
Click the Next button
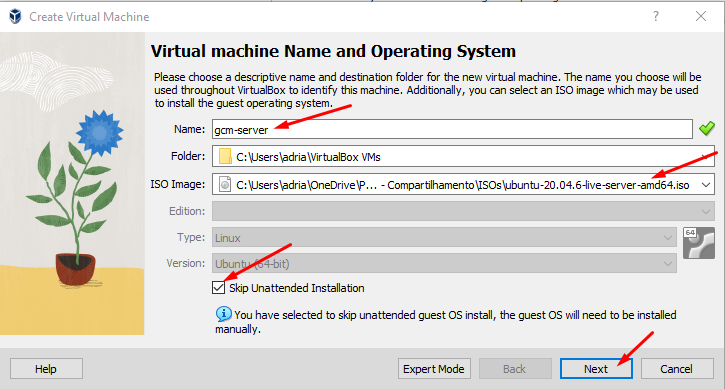point(596,369)
